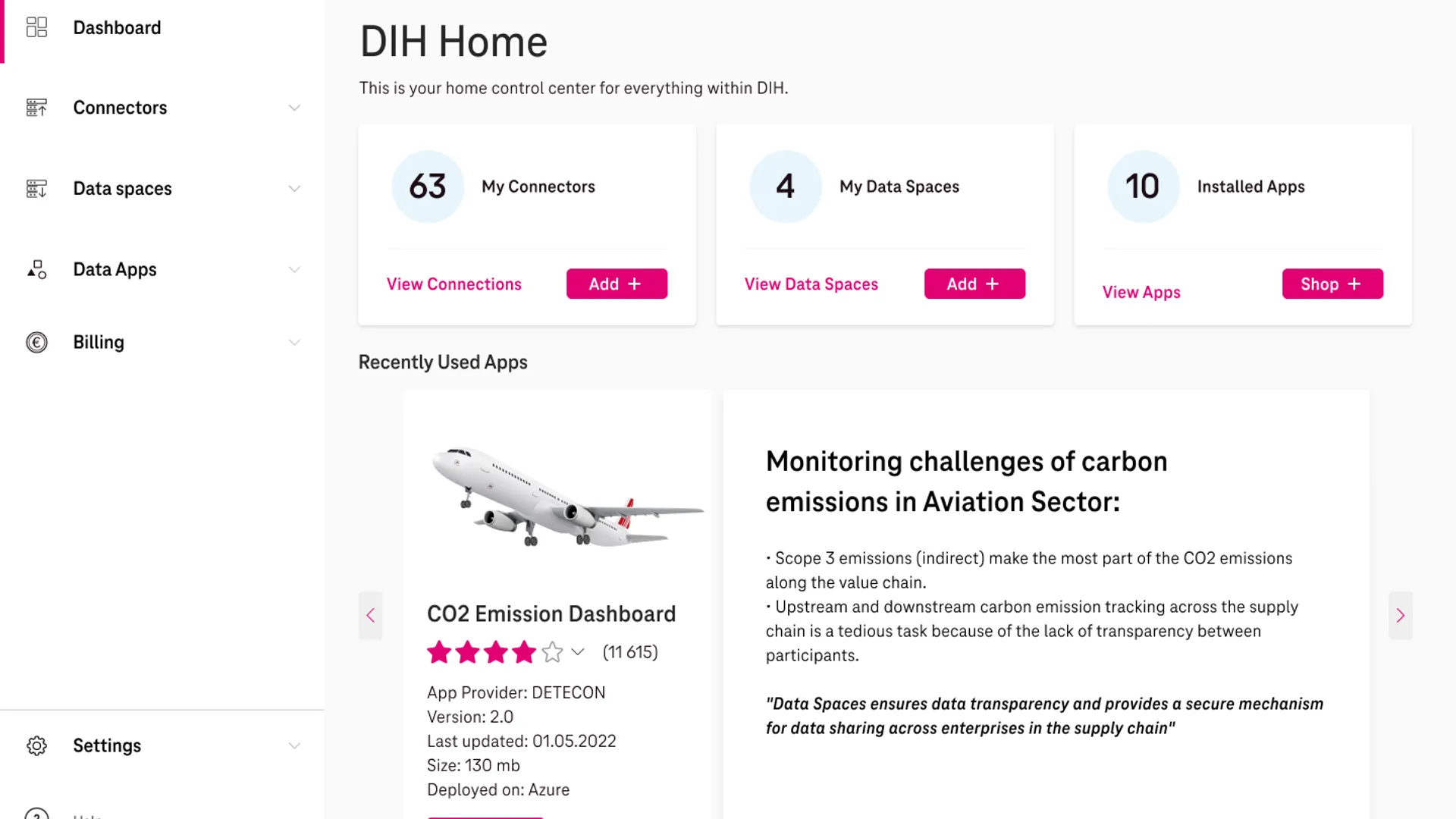
Task: Click Add button under My Data Spaces
Action: pos(974,284)
